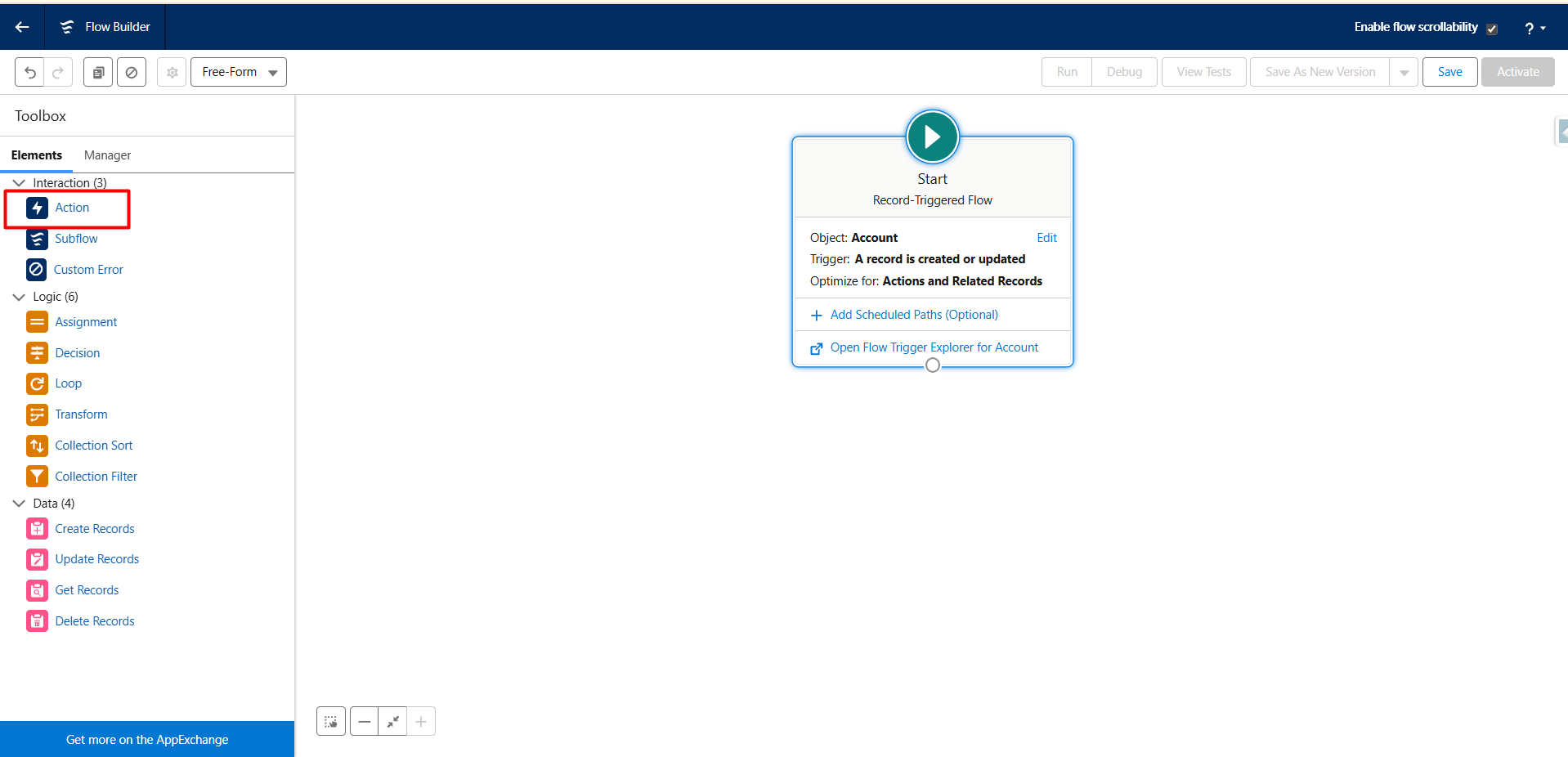Select the Get Records element icon
The width and height of the screenshot is (1568, 757).
(x=37, y=590)
